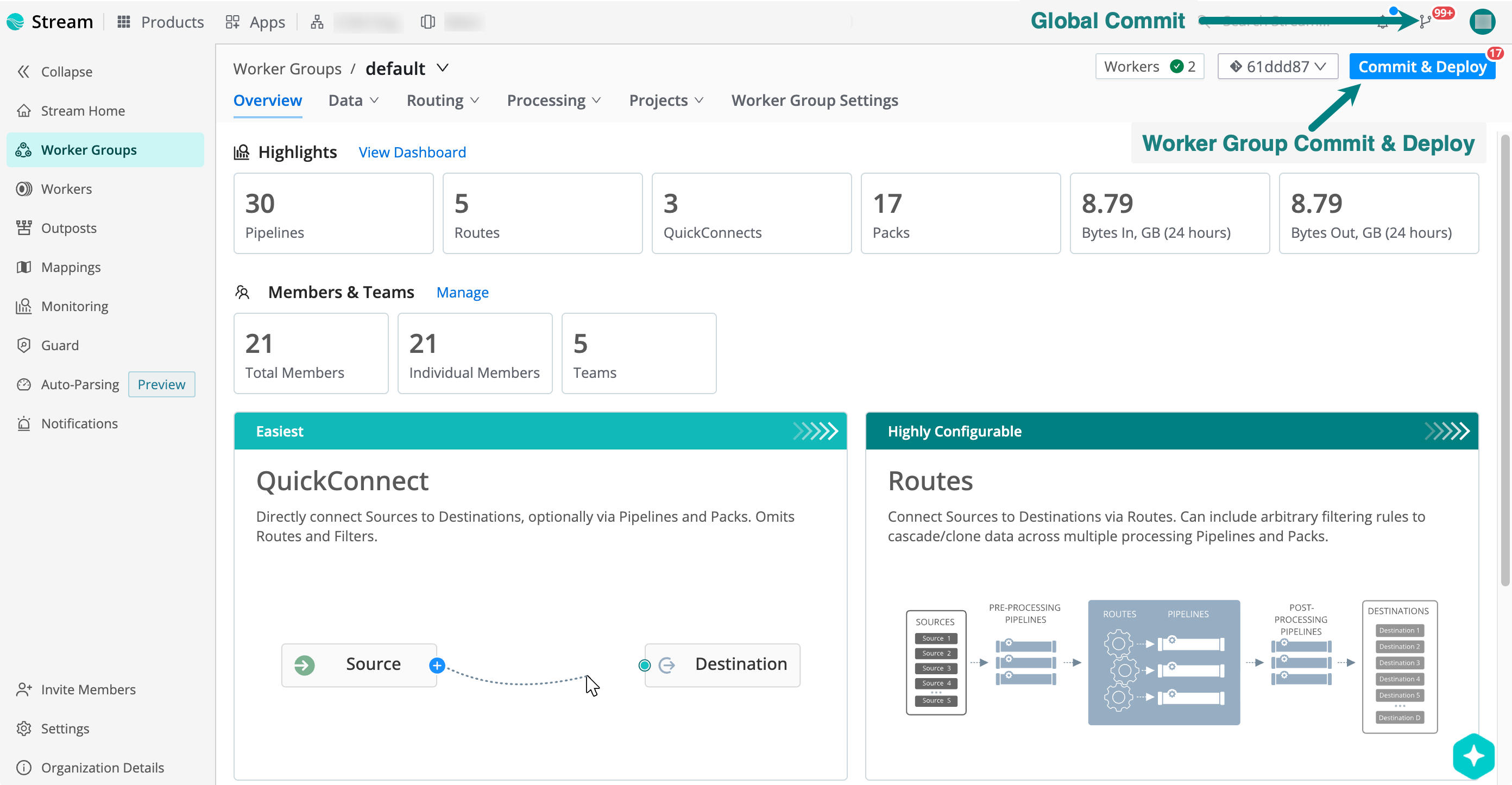Open the 5 Teams card
The width and height of the screenshot is (1512, 785).
pyautogui.click(x=639, y=353)
